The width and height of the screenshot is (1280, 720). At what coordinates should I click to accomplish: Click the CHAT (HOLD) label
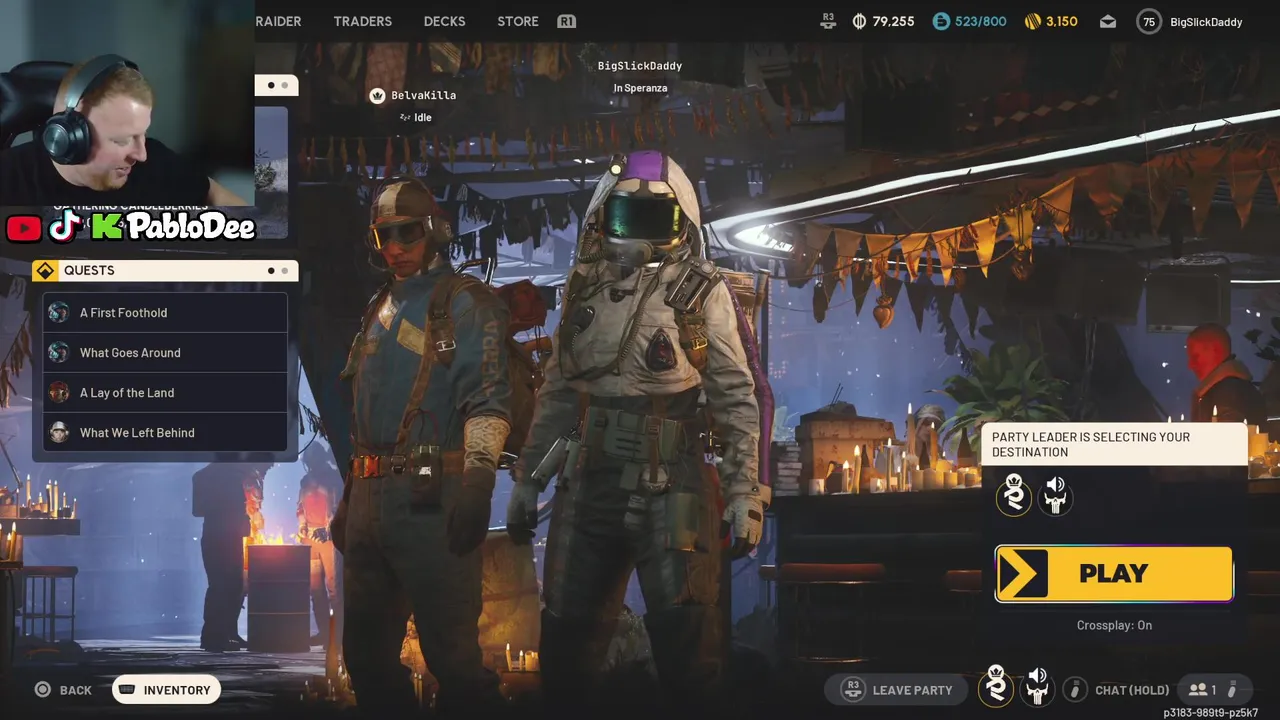1132,690
